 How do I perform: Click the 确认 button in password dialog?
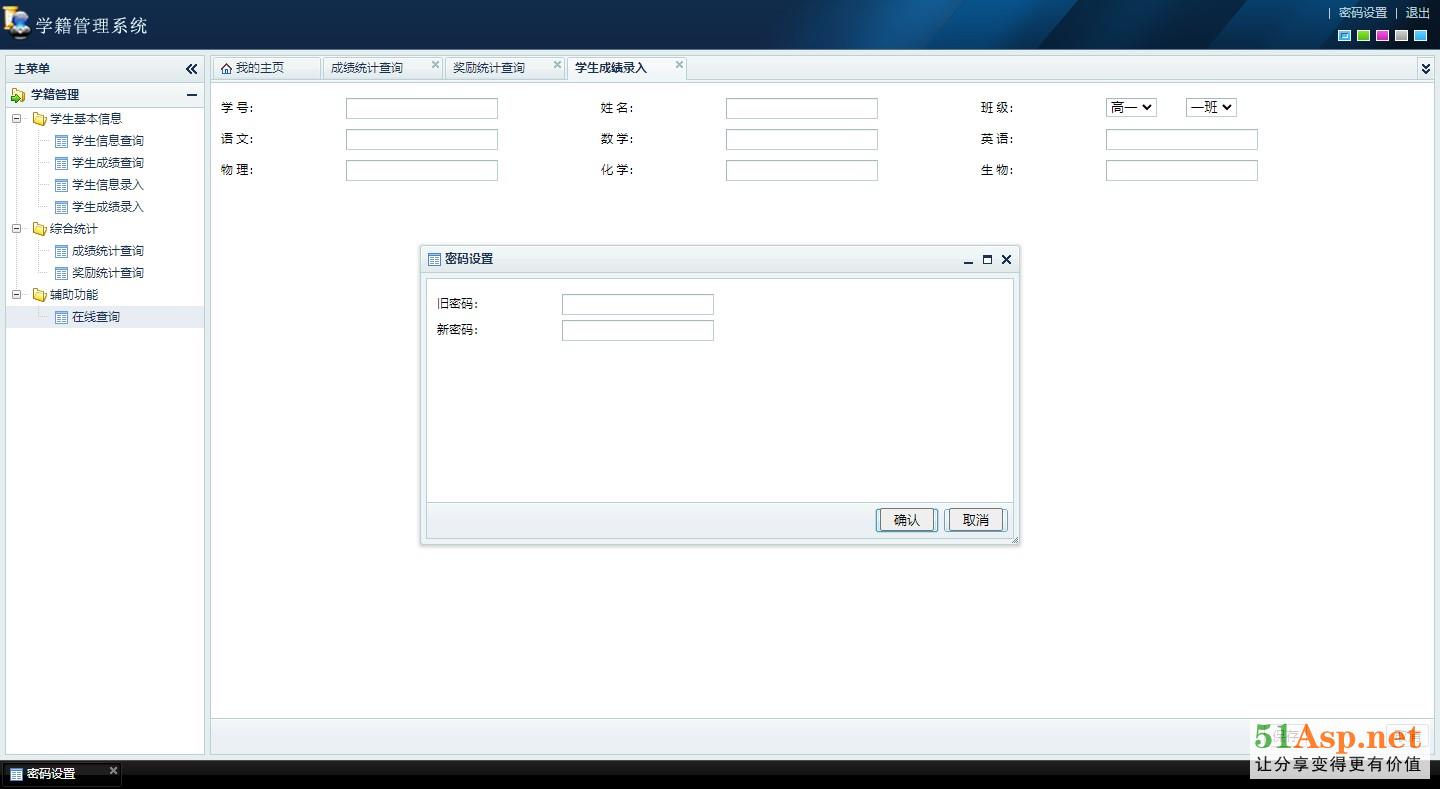[x=906, y=520]
